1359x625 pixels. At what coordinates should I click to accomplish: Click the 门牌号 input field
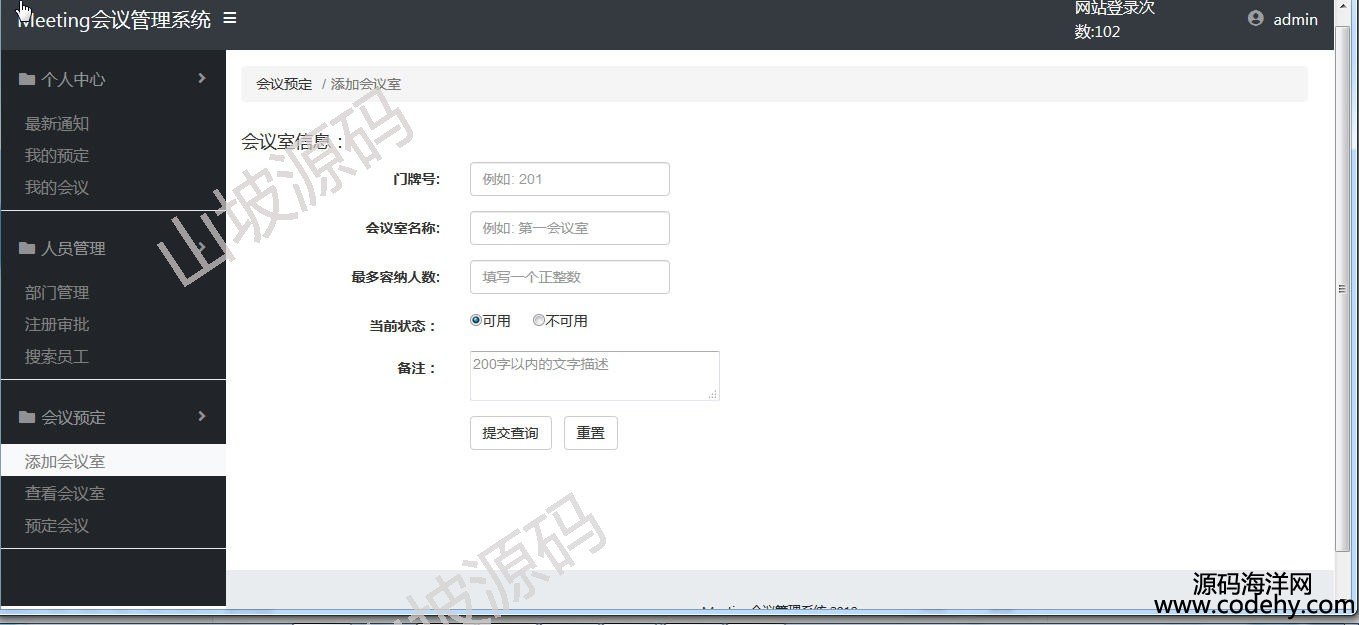click(x=569, y=179)
